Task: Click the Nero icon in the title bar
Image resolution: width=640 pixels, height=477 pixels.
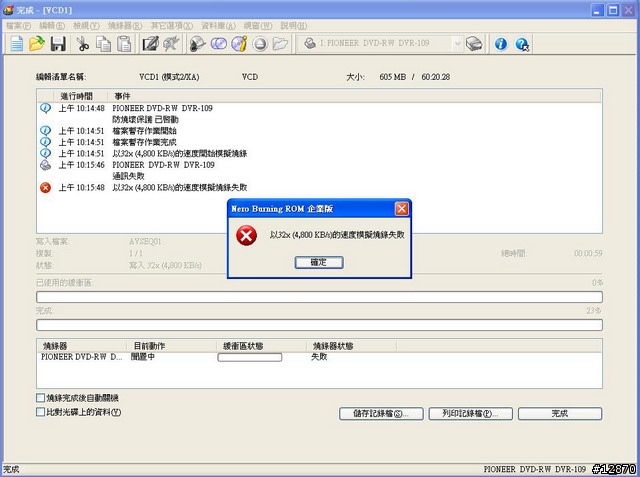Action: 8,10
